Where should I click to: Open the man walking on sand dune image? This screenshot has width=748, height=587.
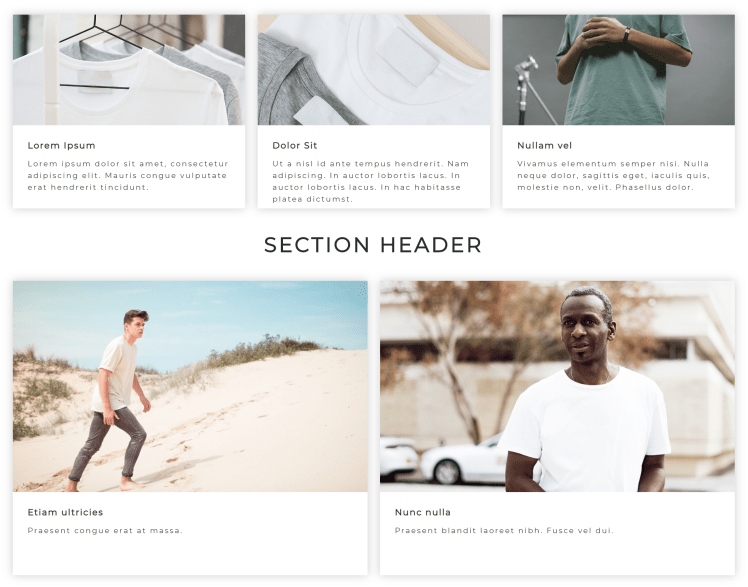tap(190, 386)
